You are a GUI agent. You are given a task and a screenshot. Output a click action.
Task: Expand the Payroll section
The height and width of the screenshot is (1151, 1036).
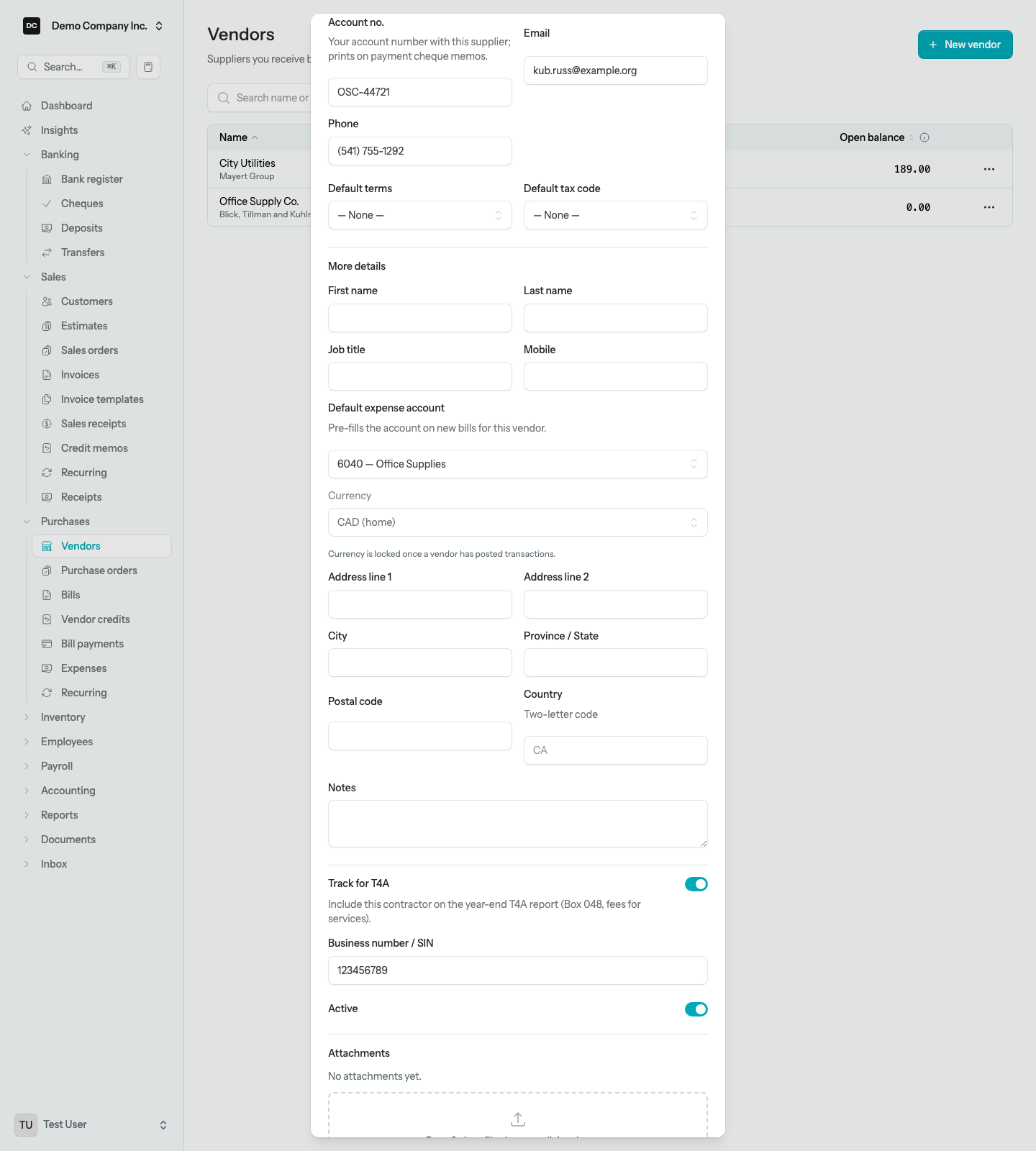pyautogui.click(x=57, y=766)
